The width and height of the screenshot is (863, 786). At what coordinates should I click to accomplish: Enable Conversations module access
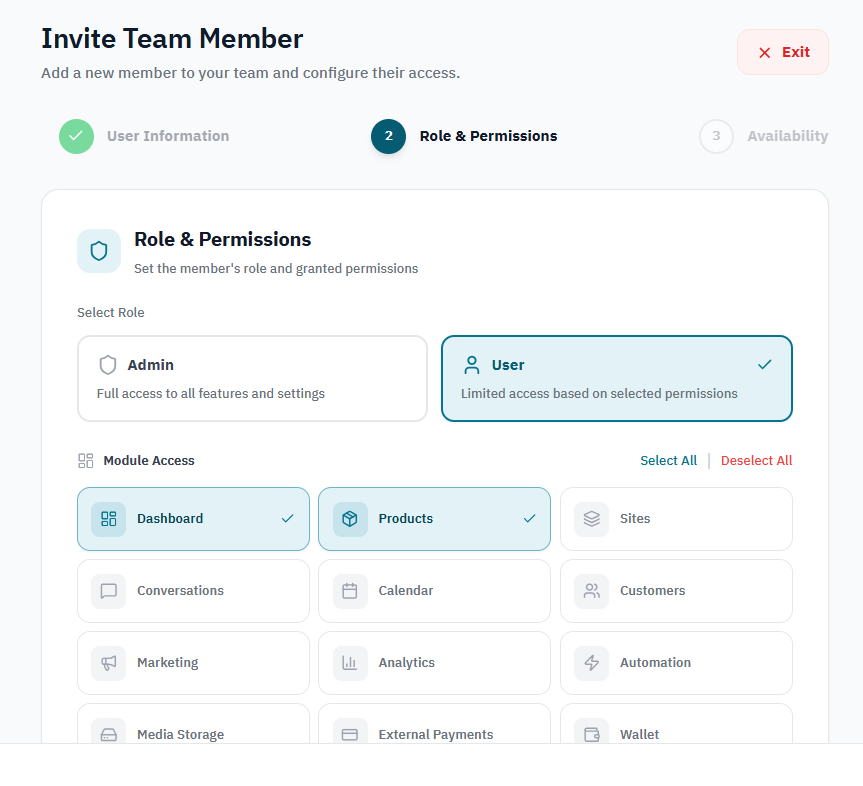[193, 591]
